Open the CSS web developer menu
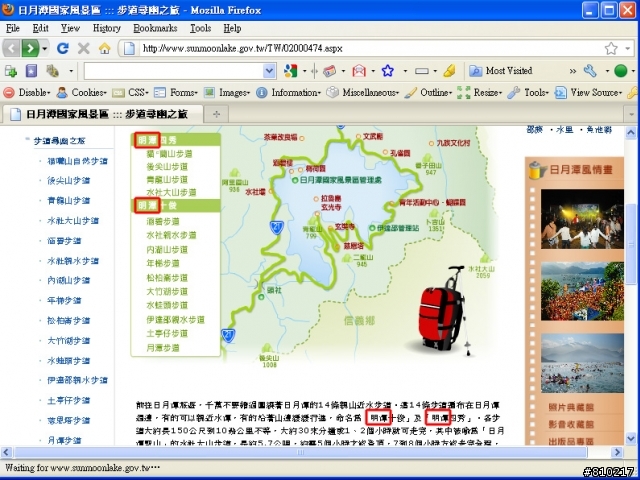Screen dimensions: 640x480 [130, 93]
